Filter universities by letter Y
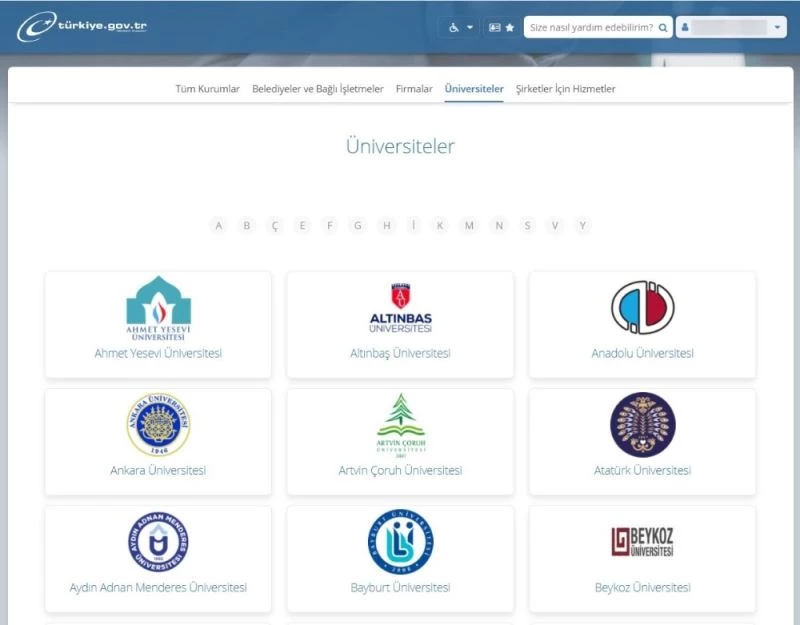The height and width of the screenshot is (625, 800). tap(582, 226)
